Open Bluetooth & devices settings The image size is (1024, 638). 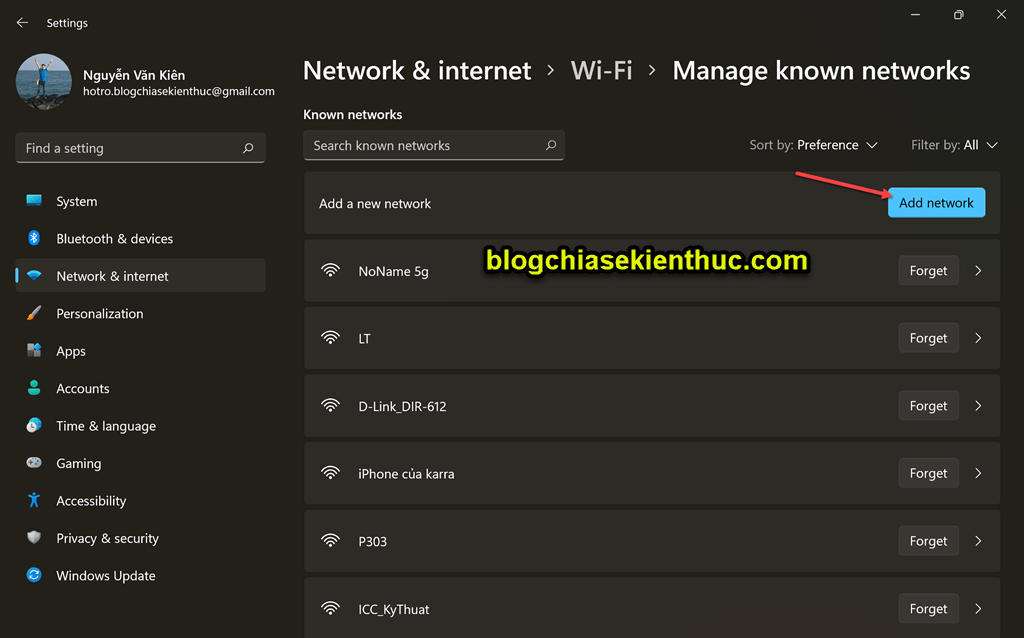[x=140, y=238]
